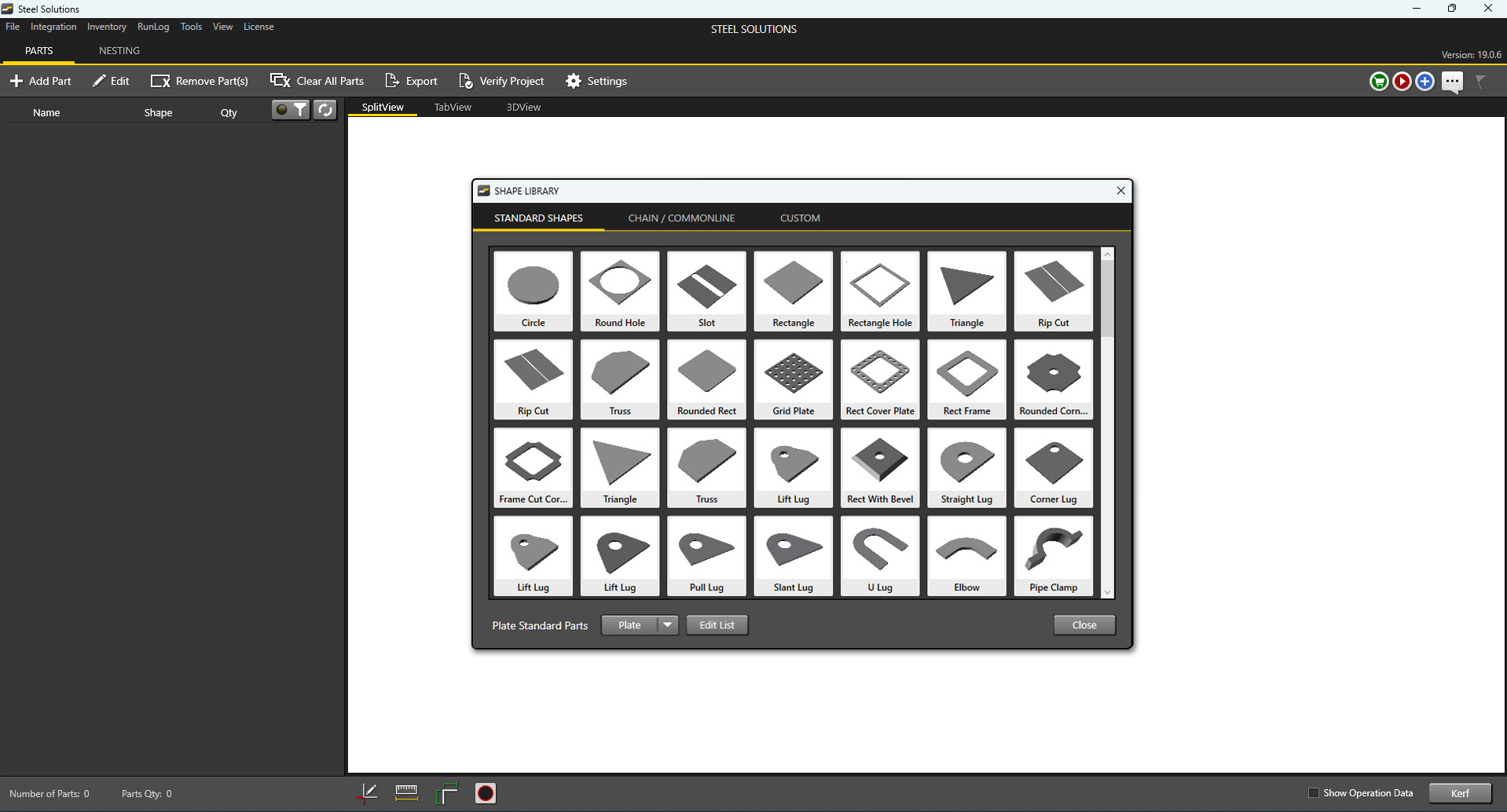Pick the Grid Plate shape

click(794, 379)
